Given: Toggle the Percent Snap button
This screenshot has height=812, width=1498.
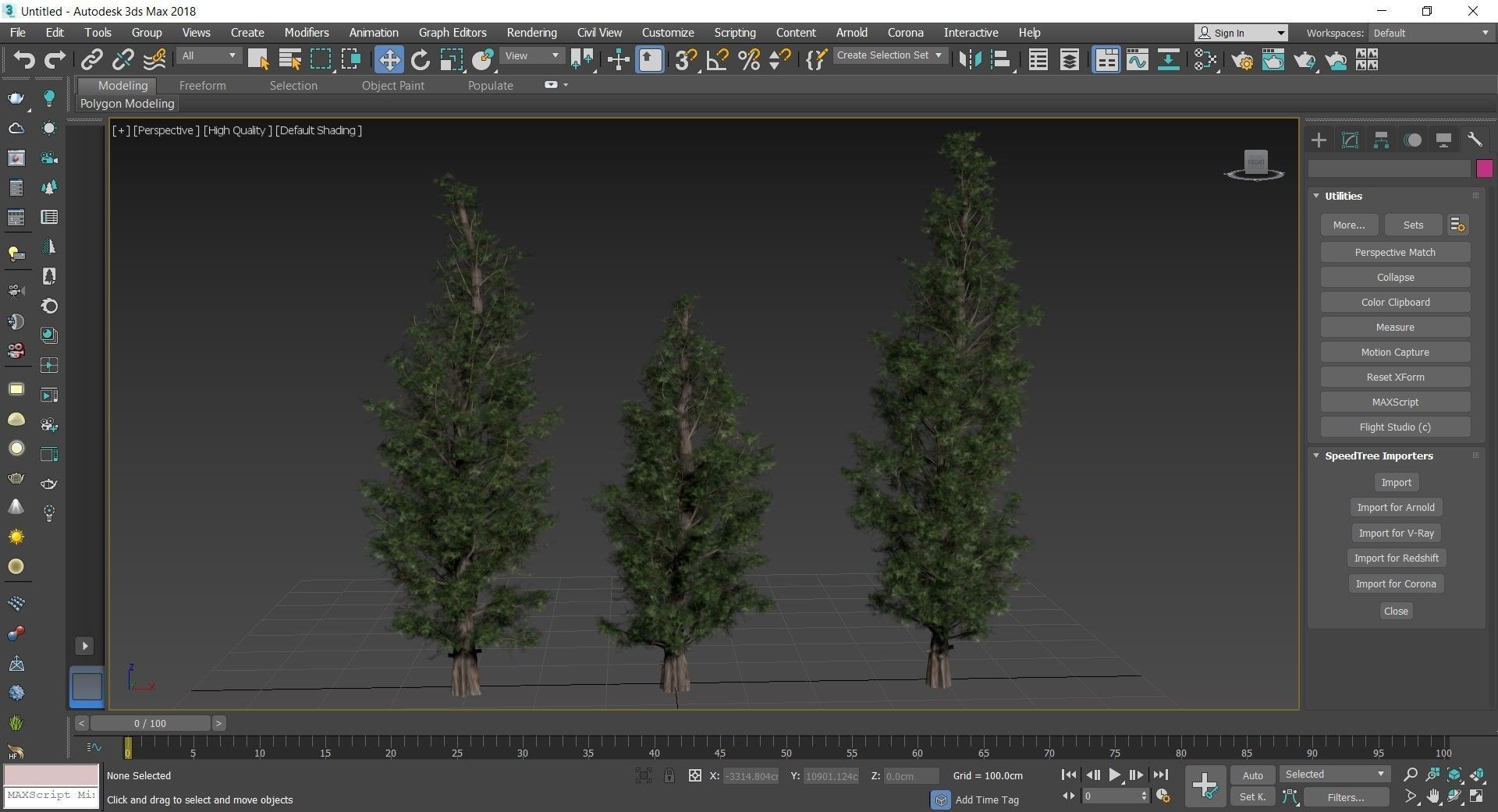Looking at the screenshot, I should click(748, 59).
